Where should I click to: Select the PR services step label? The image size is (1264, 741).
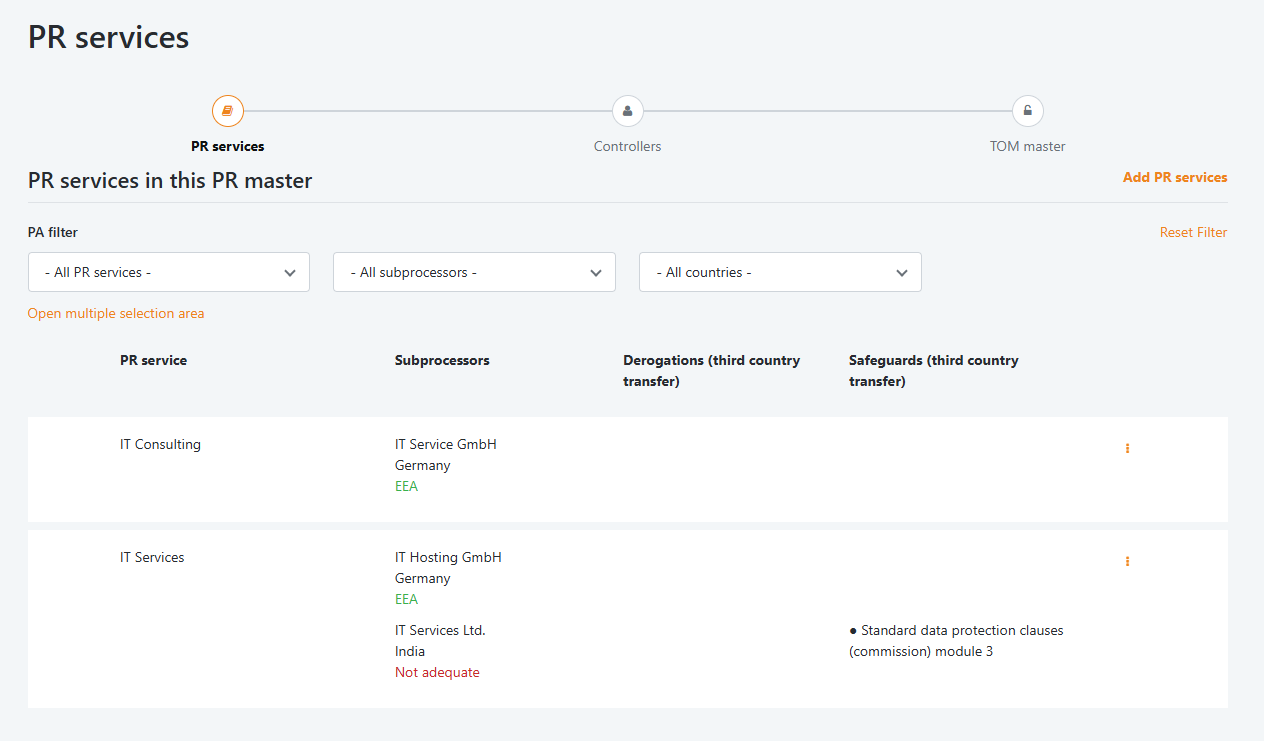[227, 146]
